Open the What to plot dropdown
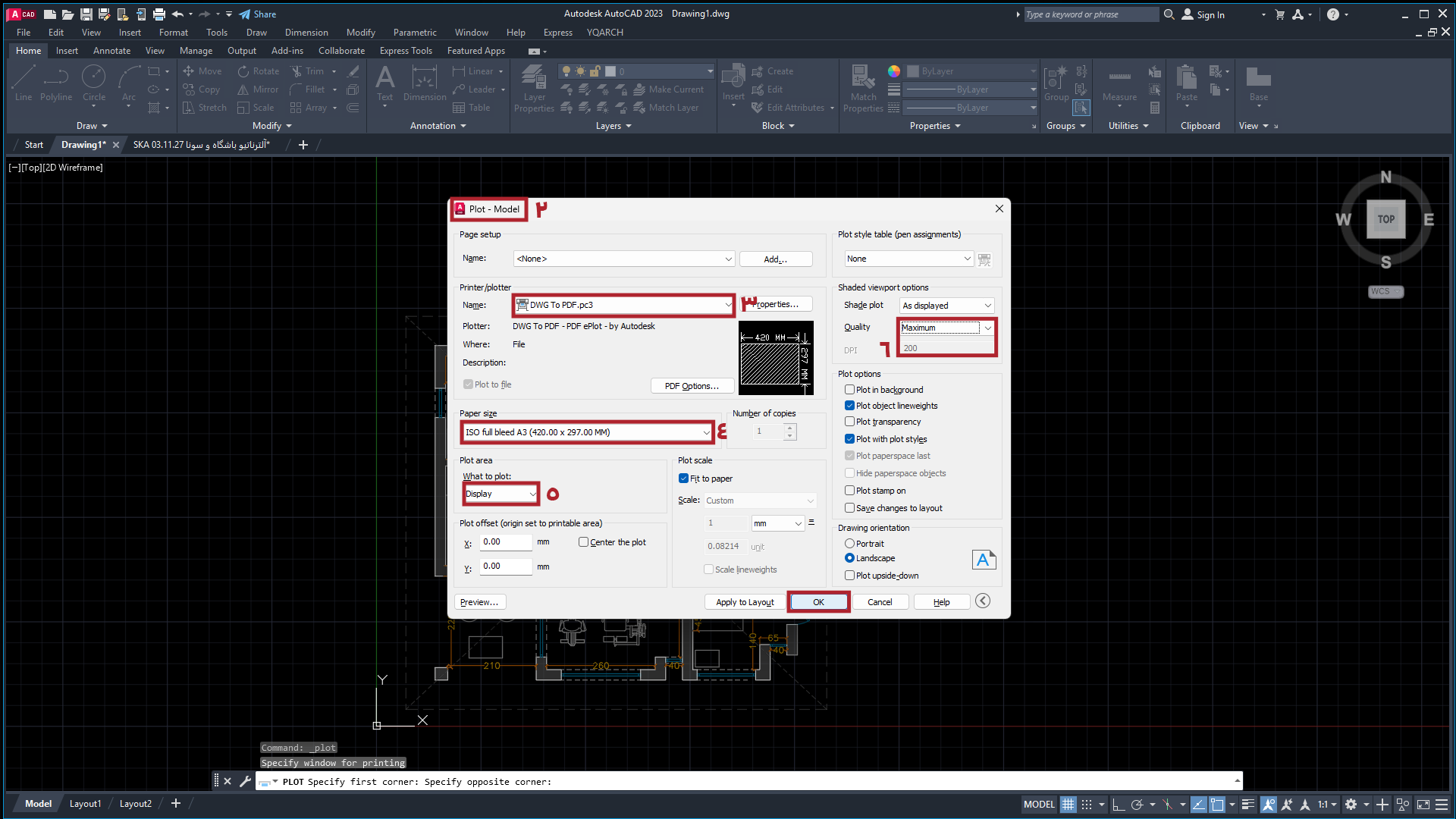 (500, 494)
